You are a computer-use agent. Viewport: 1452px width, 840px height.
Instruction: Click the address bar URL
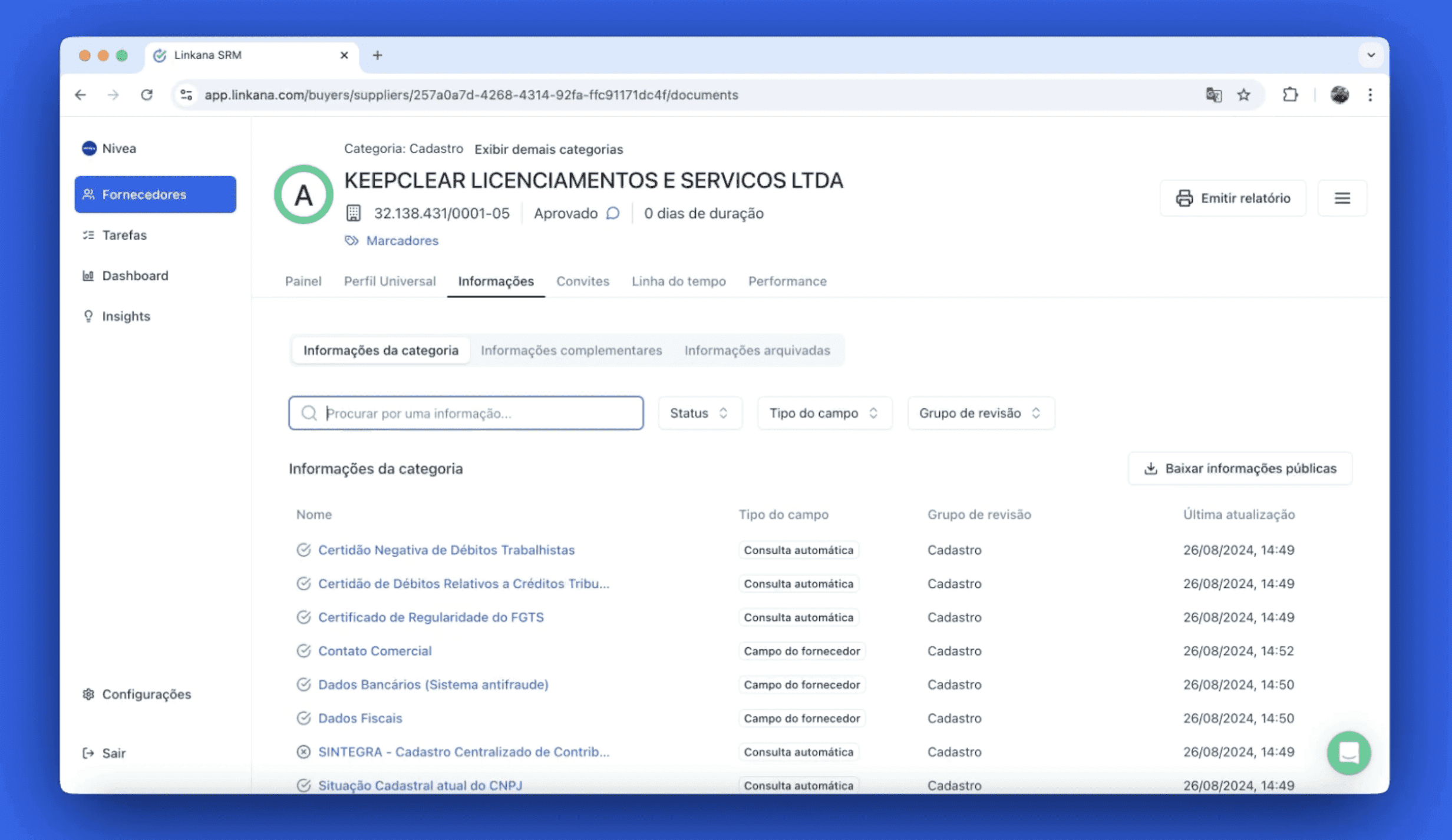tap(471, 95)
